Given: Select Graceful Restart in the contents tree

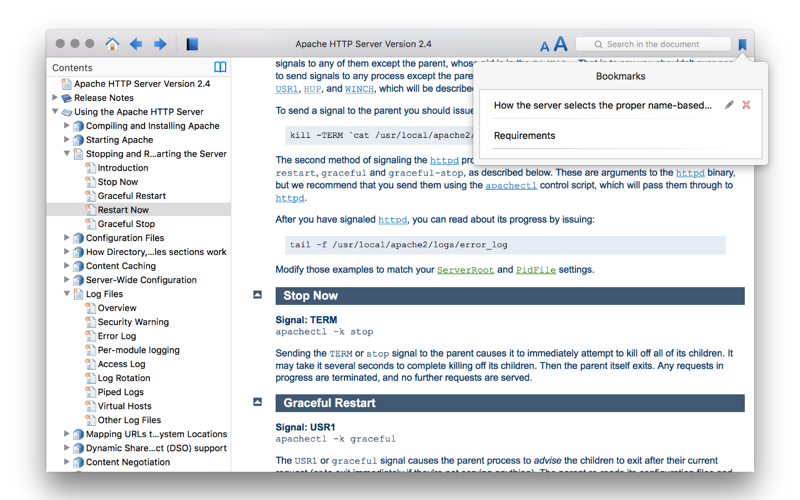Looking at the screenshot, I should 132,196.
